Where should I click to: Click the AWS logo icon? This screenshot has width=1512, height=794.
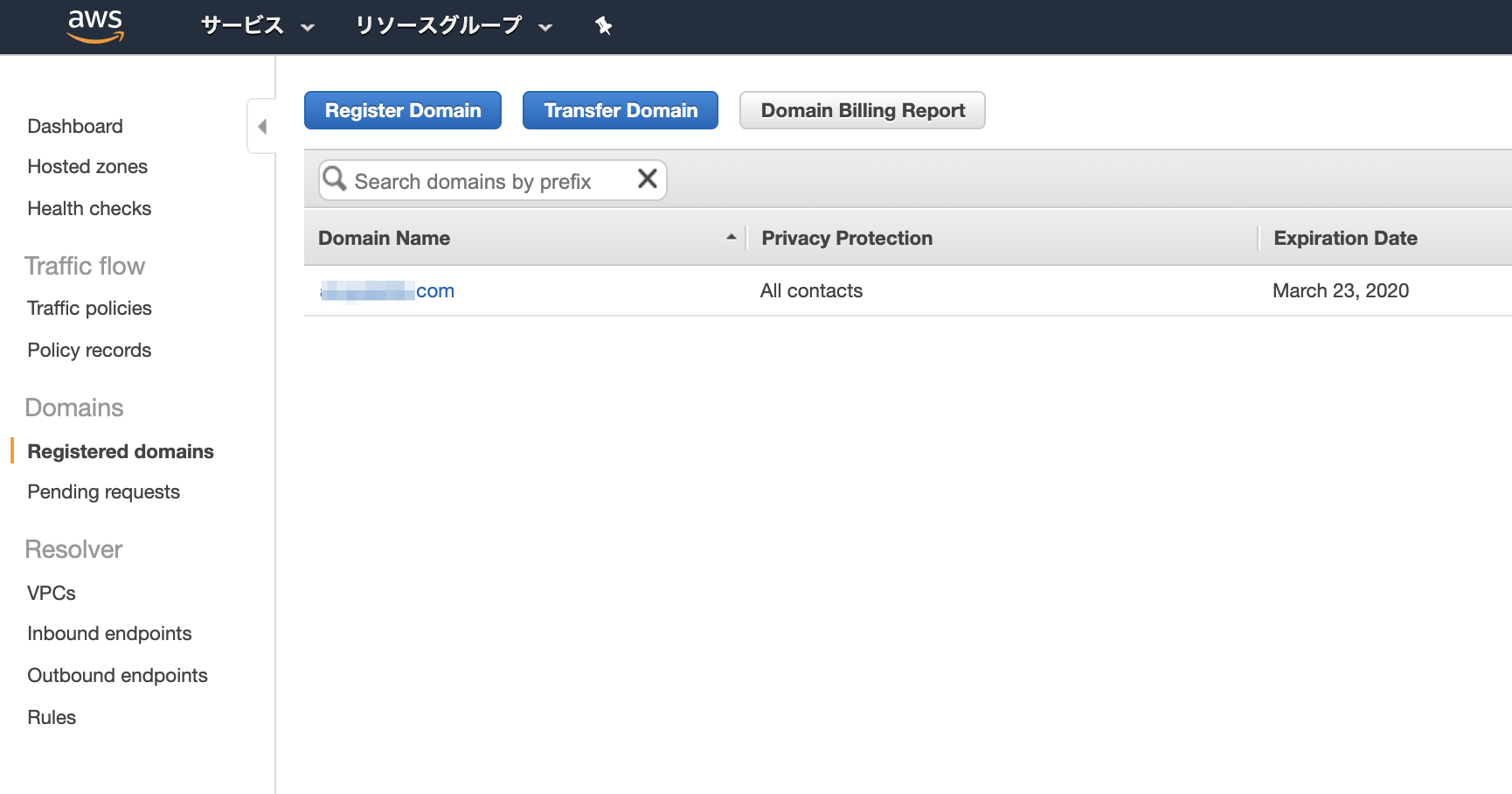coord(96,26)
